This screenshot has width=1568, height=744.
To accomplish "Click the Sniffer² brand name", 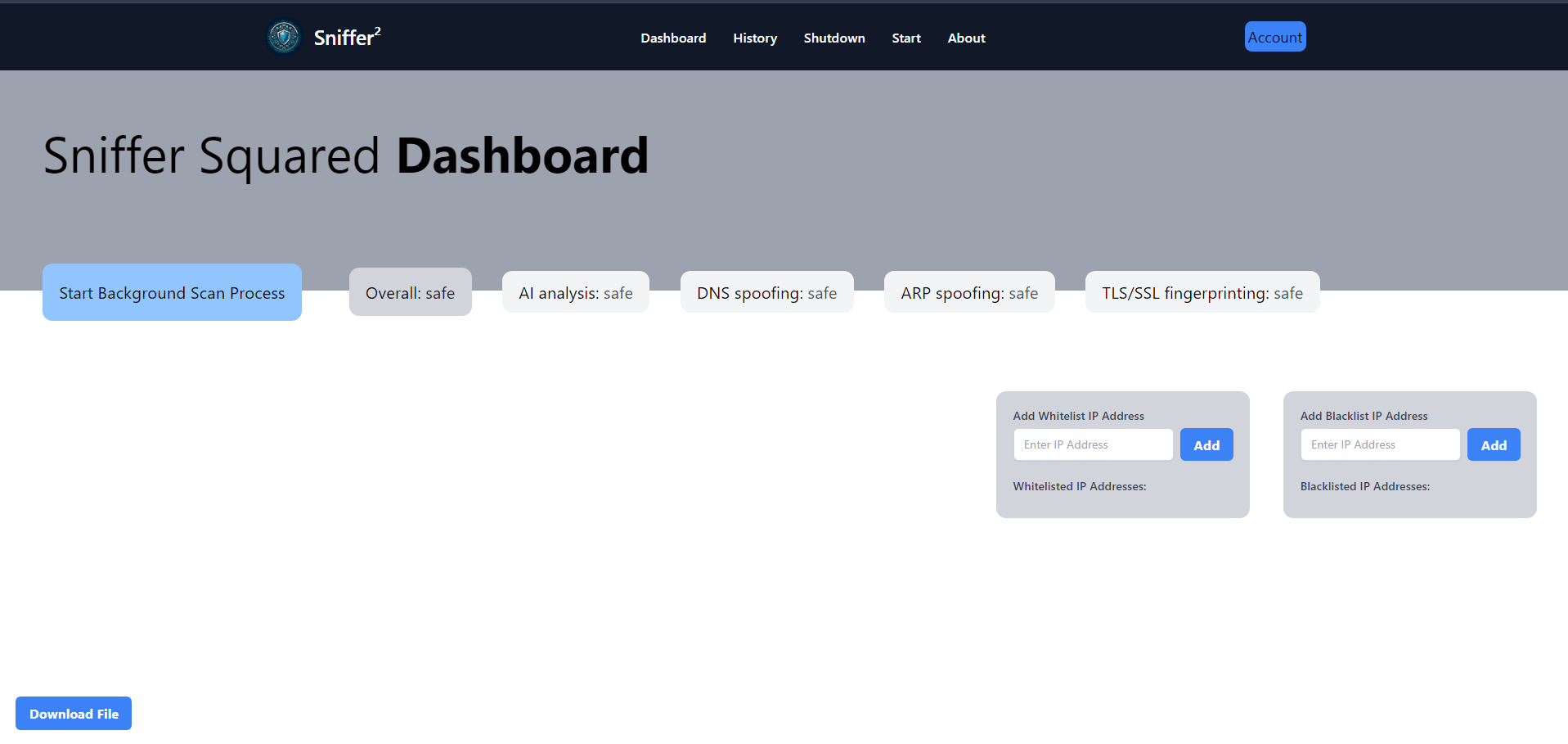I will 347,38.
